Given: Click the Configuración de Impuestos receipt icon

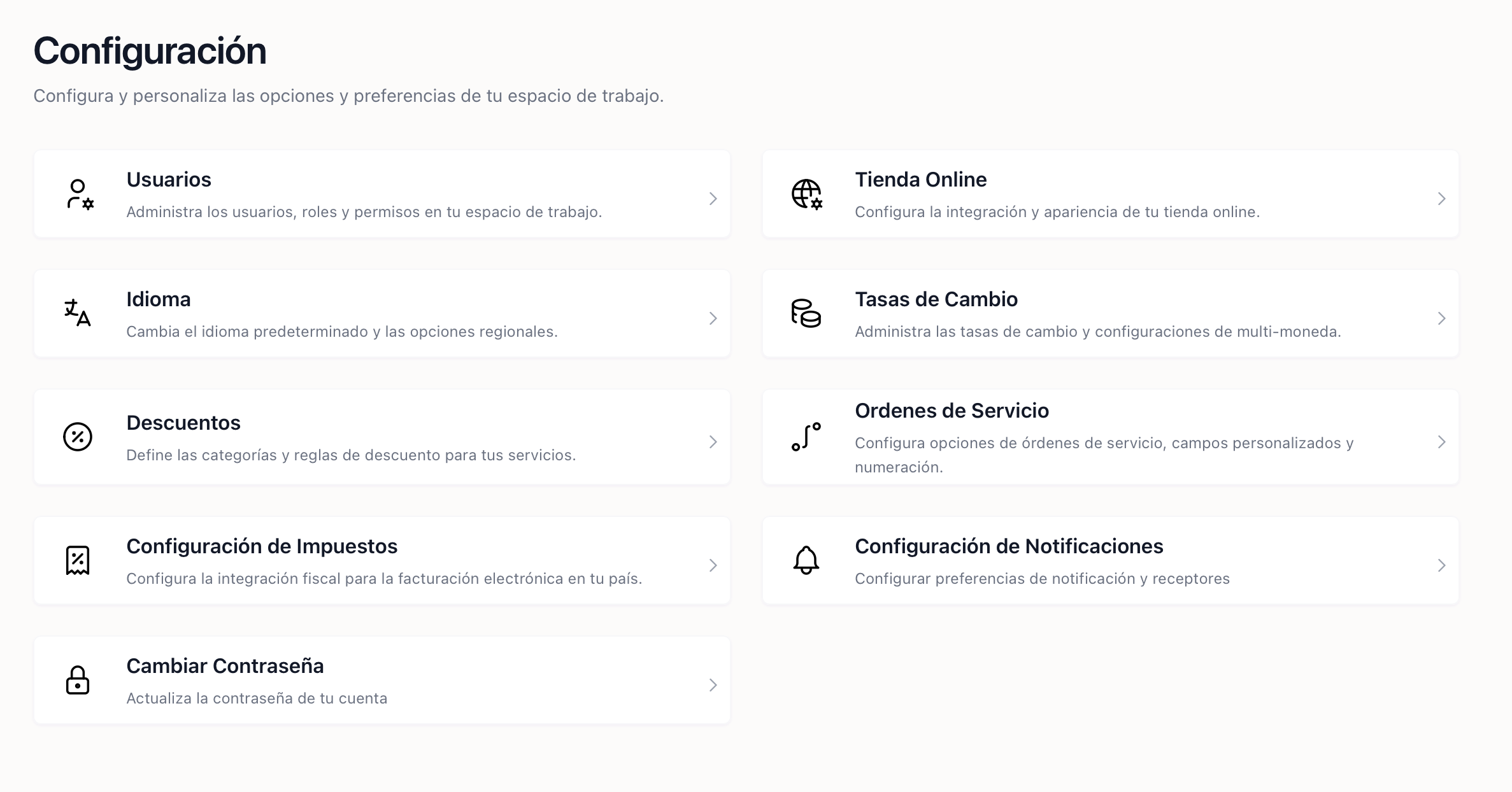Looking at the screenshot, I should point(78,560).
